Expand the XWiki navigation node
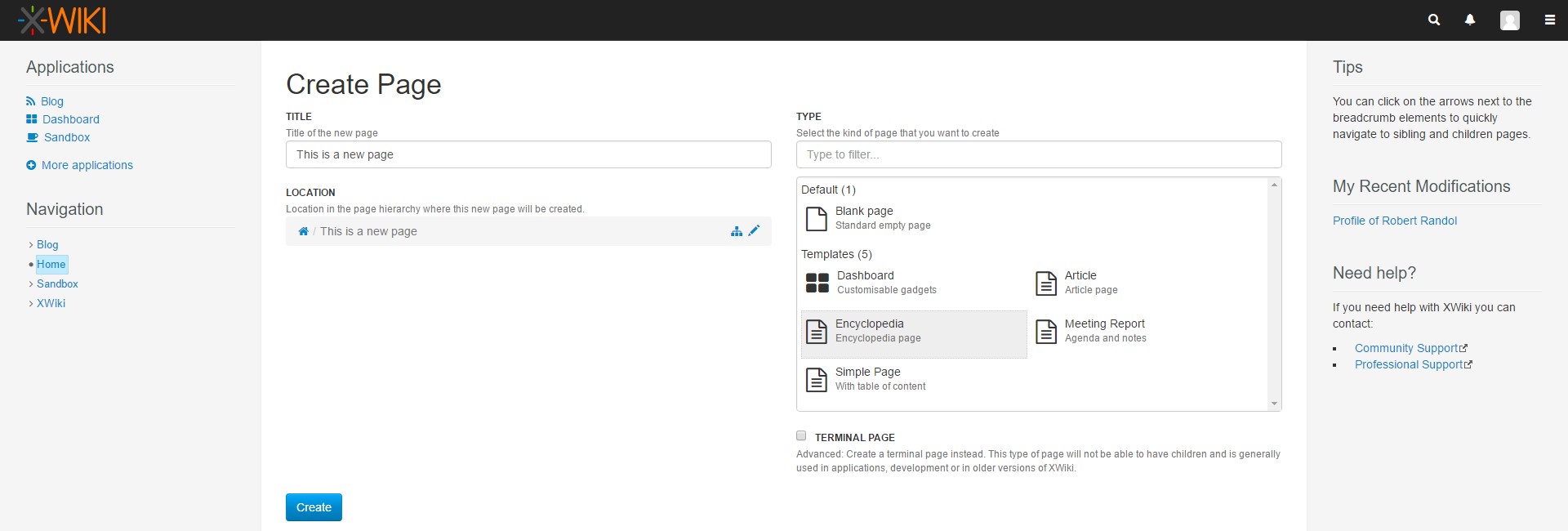Screen dimensions: 1568x531 coord(31,304)
